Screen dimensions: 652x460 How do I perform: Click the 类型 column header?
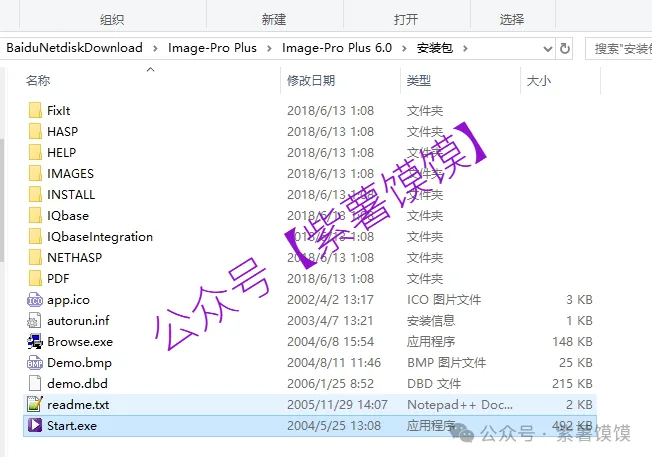[419, 80]
